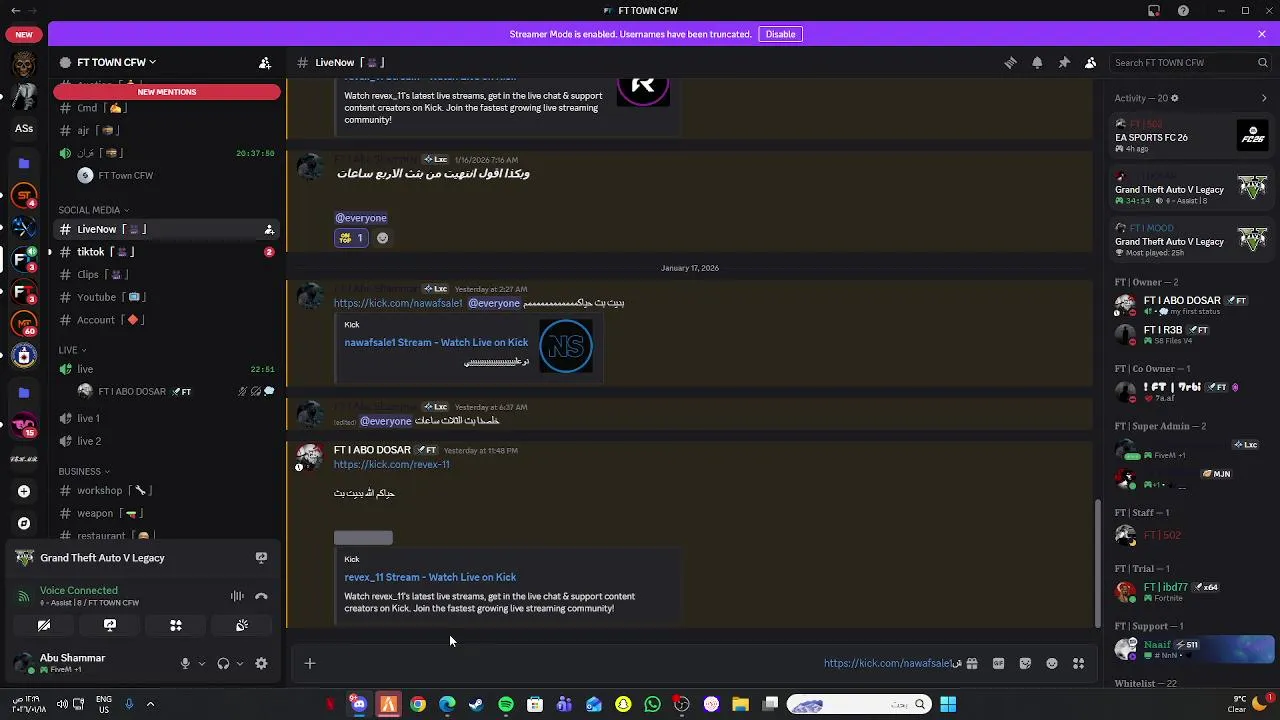Open attachment plus button
The image size is (1280, 720).
(310, 664)
